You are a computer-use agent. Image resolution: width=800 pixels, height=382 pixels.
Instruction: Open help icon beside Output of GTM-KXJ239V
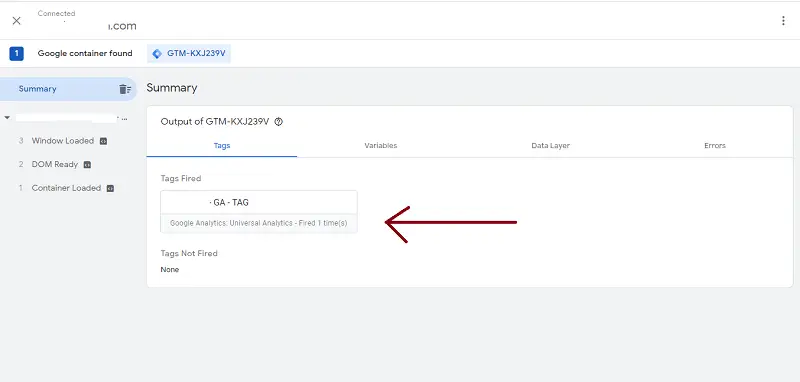pyautogui.click(x=279, y=122)
